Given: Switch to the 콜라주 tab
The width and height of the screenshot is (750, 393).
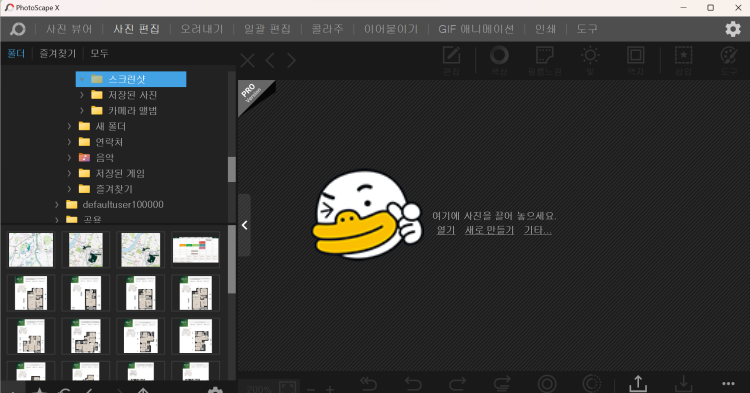Looking at the screenshot, I should (x=327, y=29).
